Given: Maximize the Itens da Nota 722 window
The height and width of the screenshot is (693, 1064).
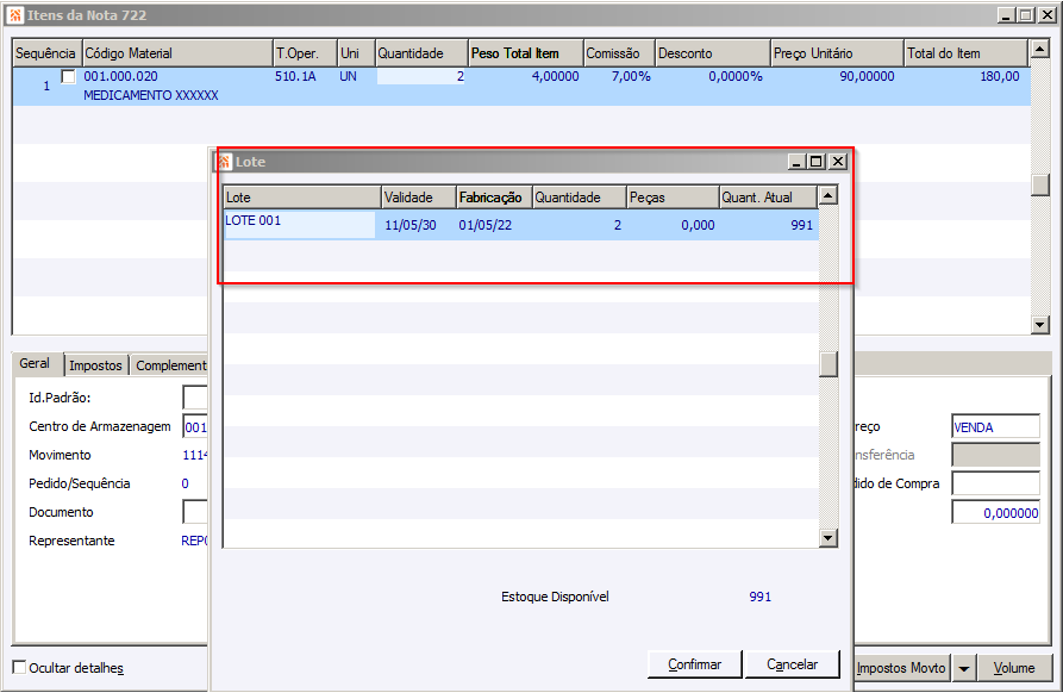Looking at the screenshot, I should [x=1026, y=15].
